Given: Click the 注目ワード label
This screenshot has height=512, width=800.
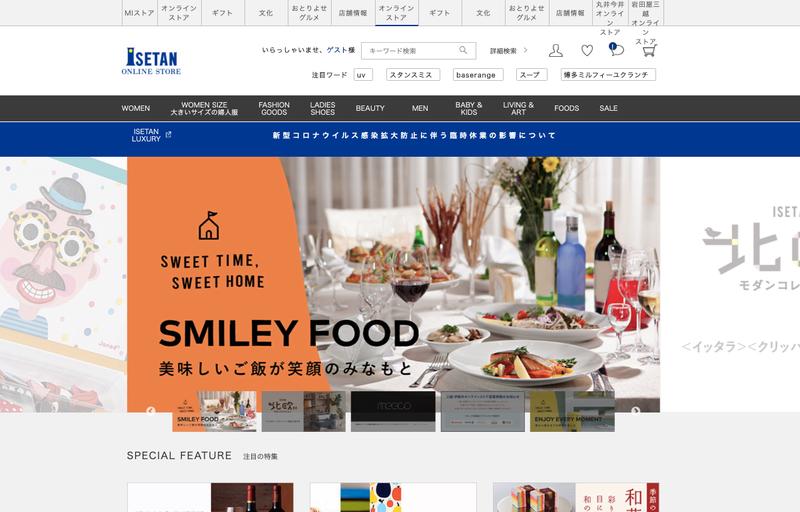Looking at the screenshot, I should pyautogui.click(x=329, y=75).
